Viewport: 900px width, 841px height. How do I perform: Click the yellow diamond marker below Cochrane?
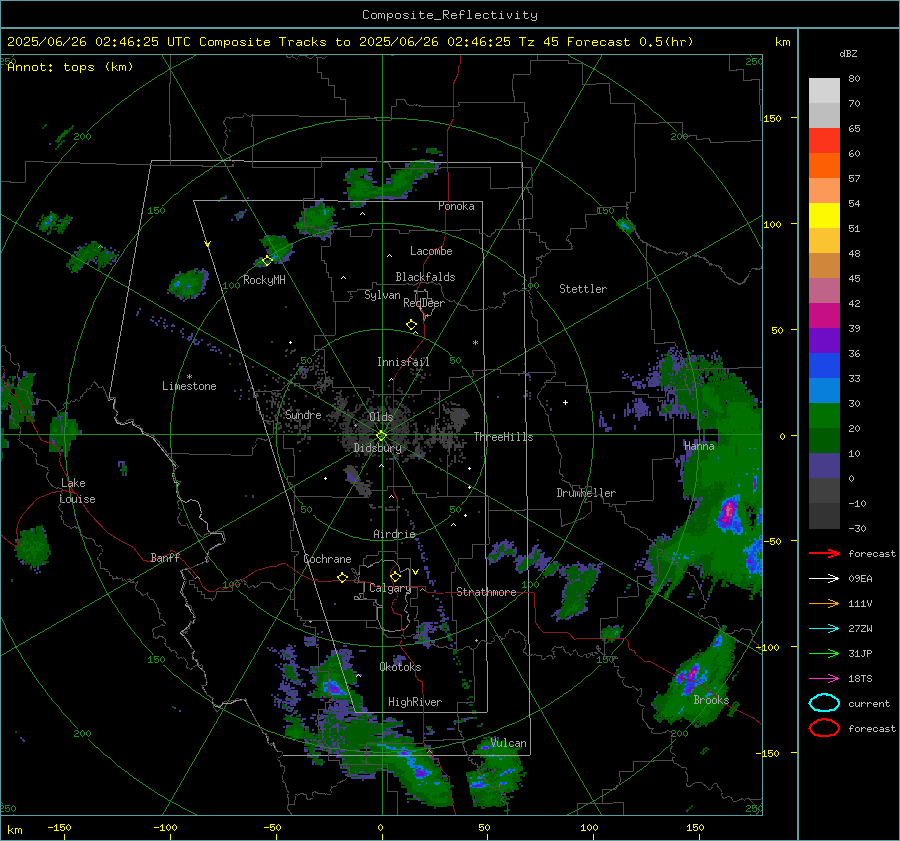pos(342,578)
